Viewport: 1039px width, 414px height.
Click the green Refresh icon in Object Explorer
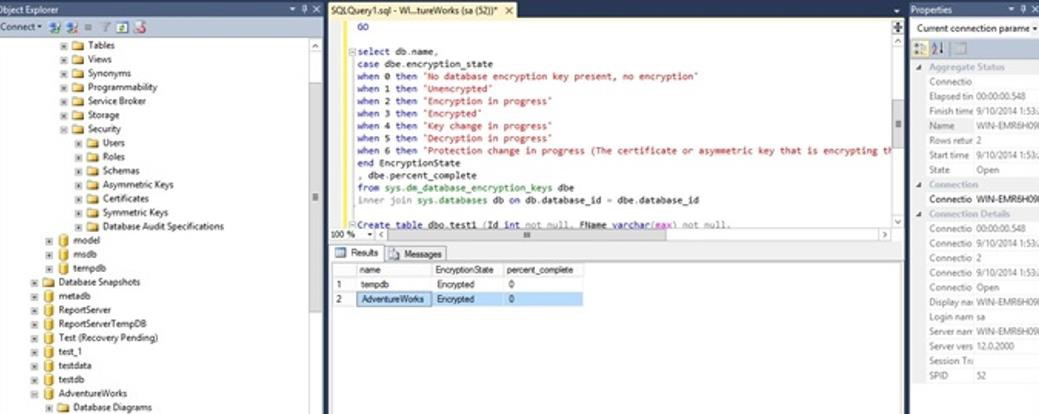click(122, 27)
